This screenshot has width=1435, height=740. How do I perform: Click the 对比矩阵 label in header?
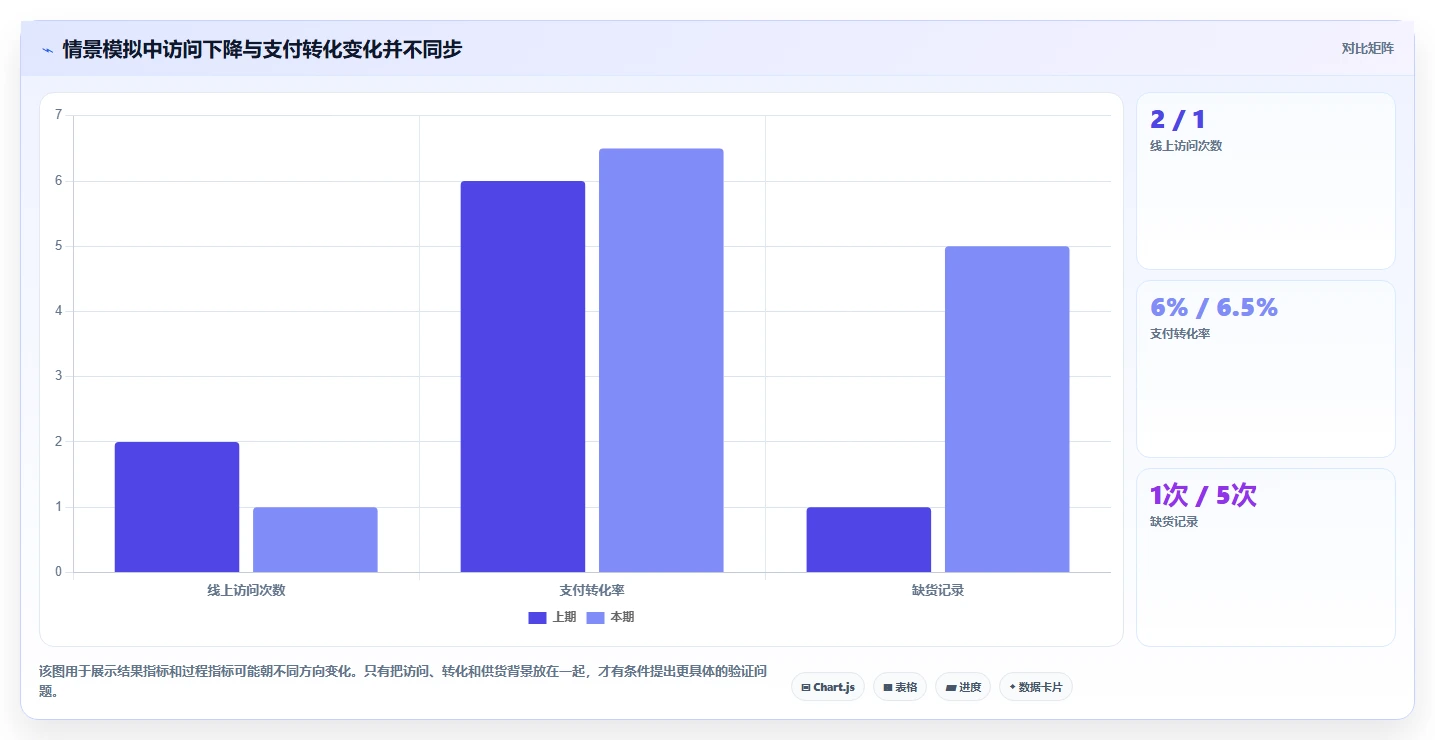(x=1367, y=48)
